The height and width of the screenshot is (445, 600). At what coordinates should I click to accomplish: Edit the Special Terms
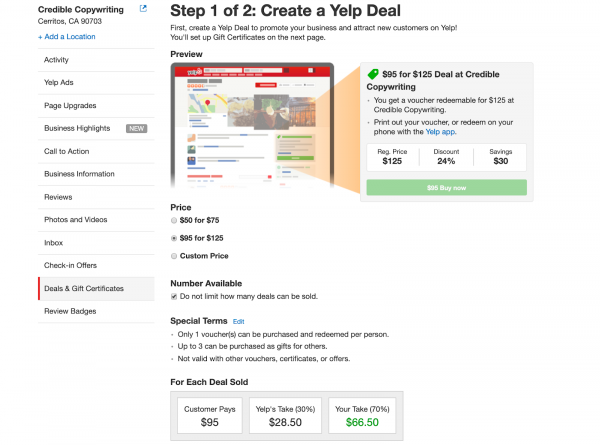(x=238, y=322)
